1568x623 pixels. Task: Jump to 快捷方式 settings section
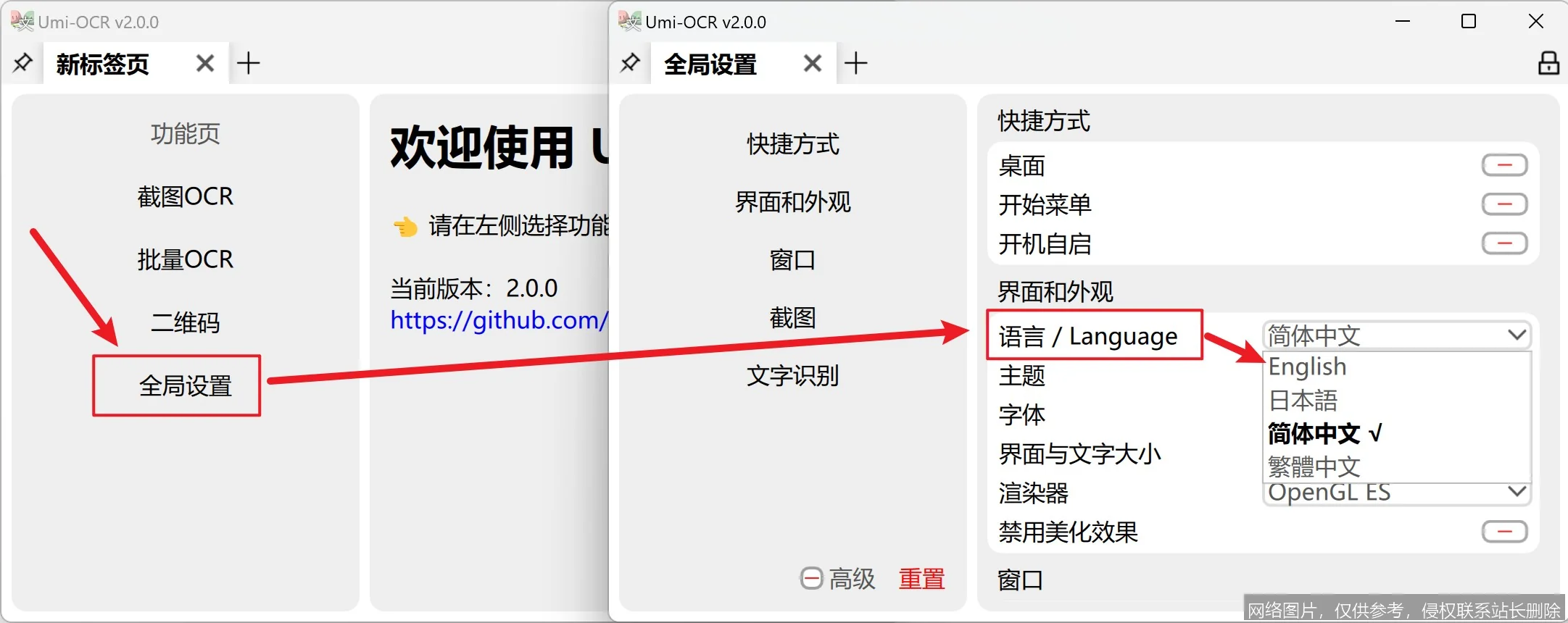coord(793,144)
